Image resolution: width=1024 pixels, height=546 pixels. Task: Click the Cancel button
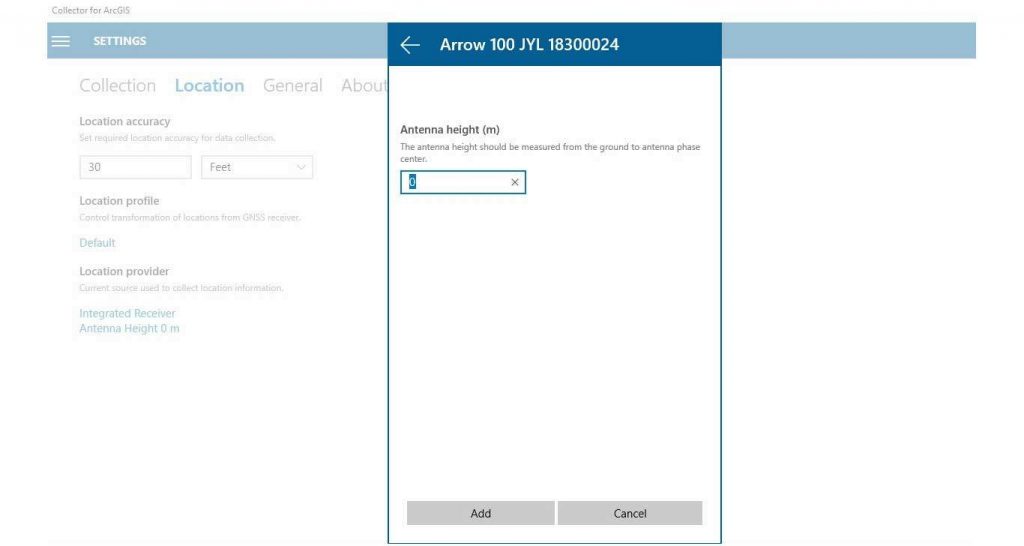pyautogui.click(x=630, y=513)
